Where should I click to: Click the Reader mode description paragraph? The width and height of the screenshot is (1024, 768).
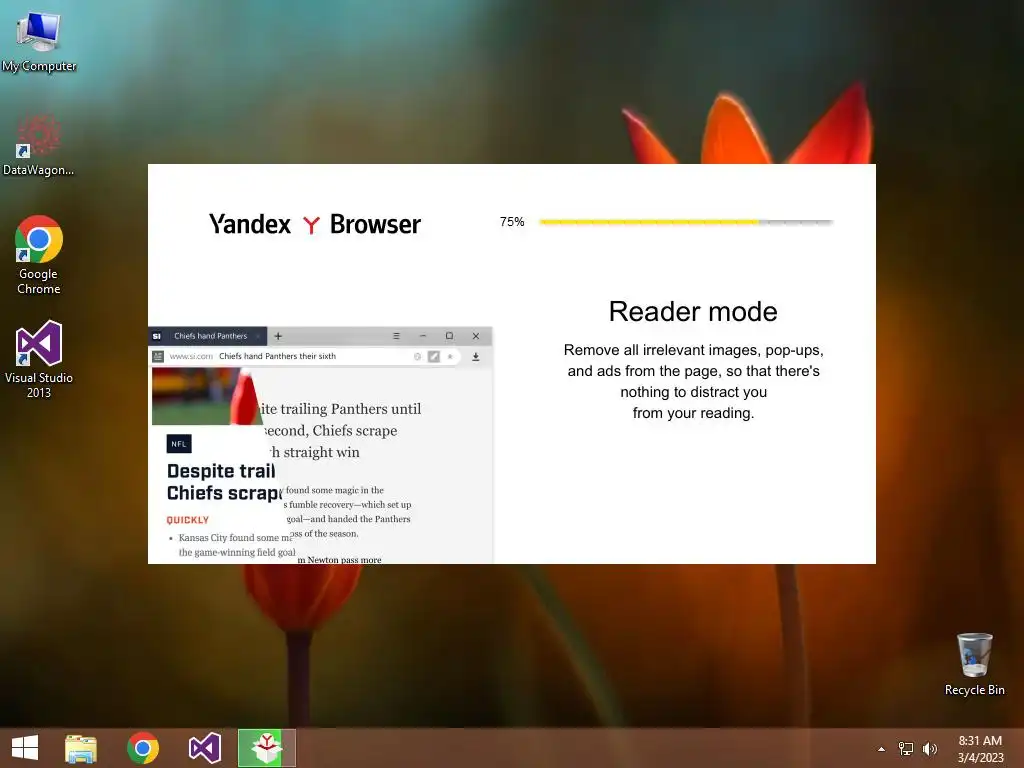click(693, 381)
